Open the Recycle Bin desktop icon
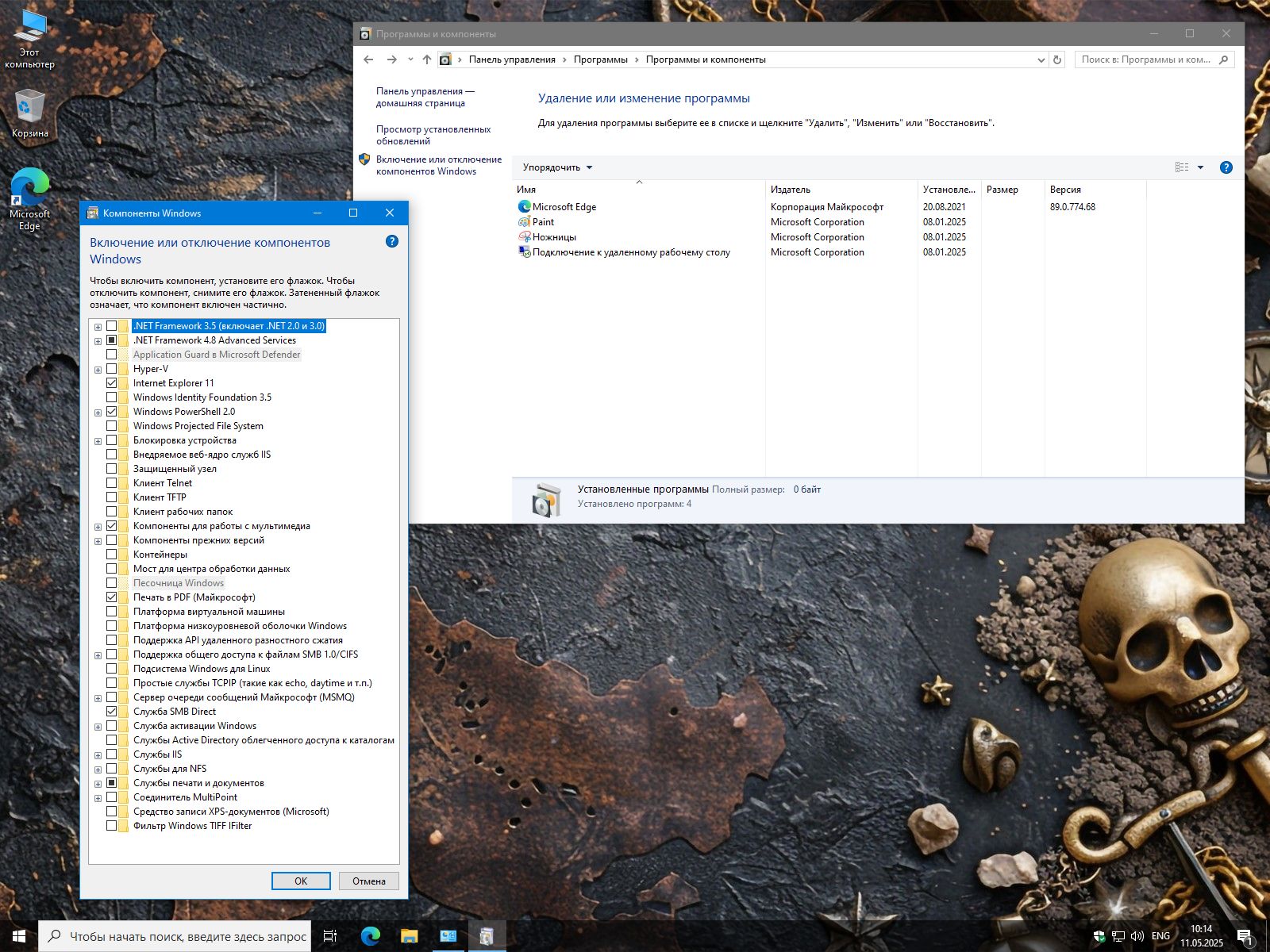 click(29, 113)
